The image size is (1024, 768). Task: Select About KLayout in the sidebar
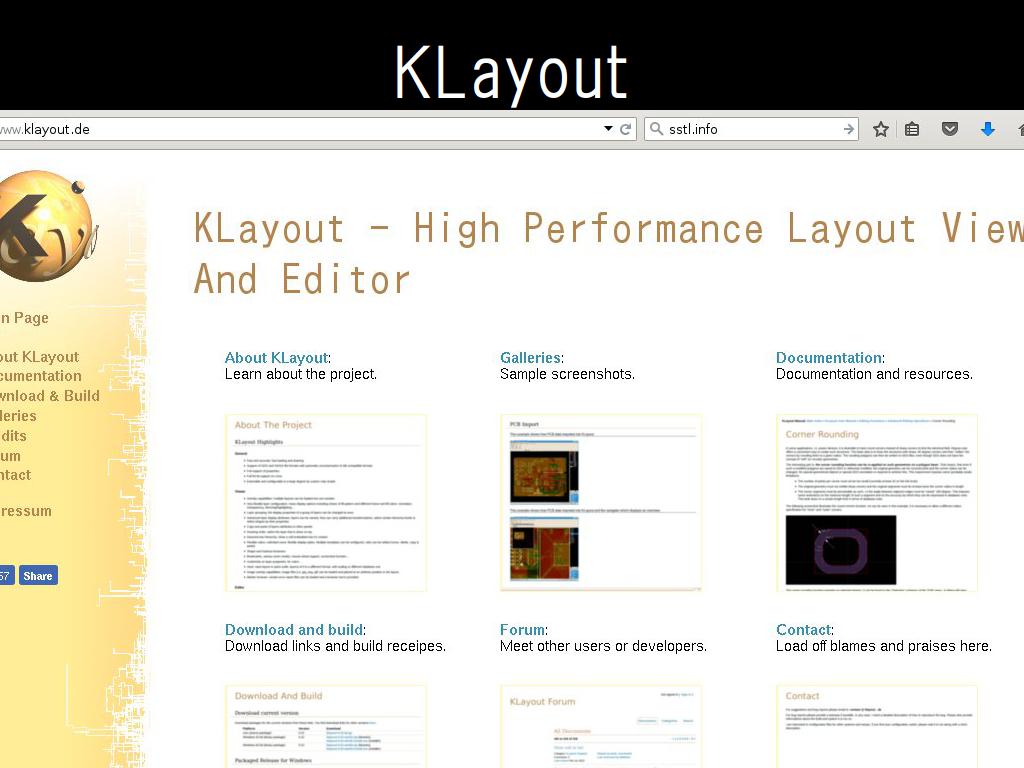39,357
